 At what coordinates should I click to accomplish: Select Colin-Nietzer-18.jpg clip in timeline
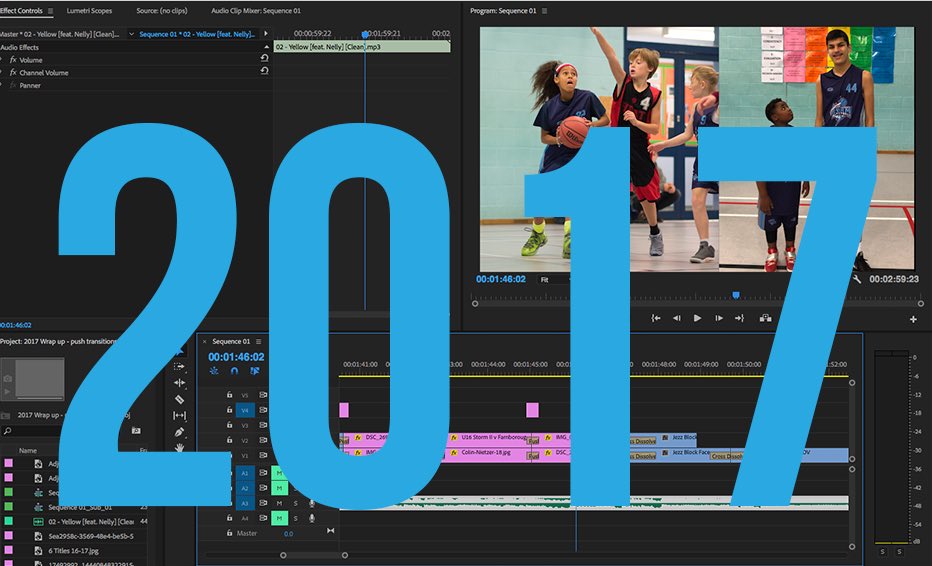pyautogui.click(x=489, y=455)
